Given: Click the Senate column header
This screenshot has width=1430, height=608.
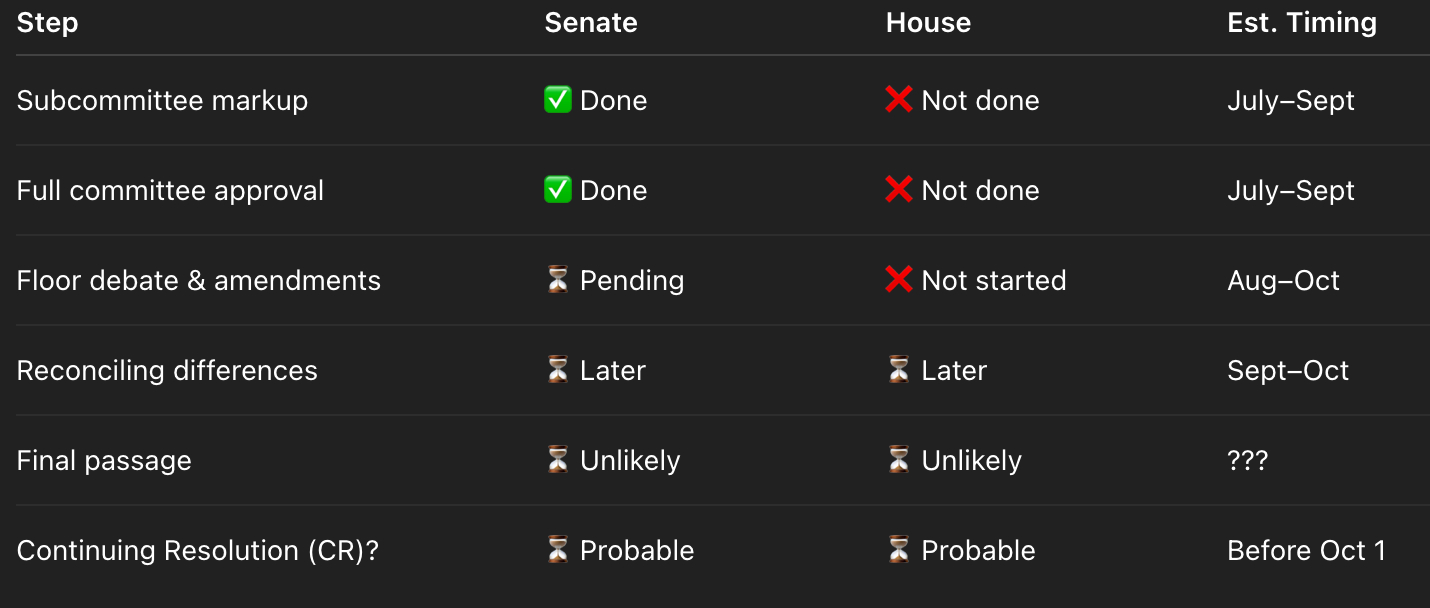Looking at the screenshot, I should [590, 23].
